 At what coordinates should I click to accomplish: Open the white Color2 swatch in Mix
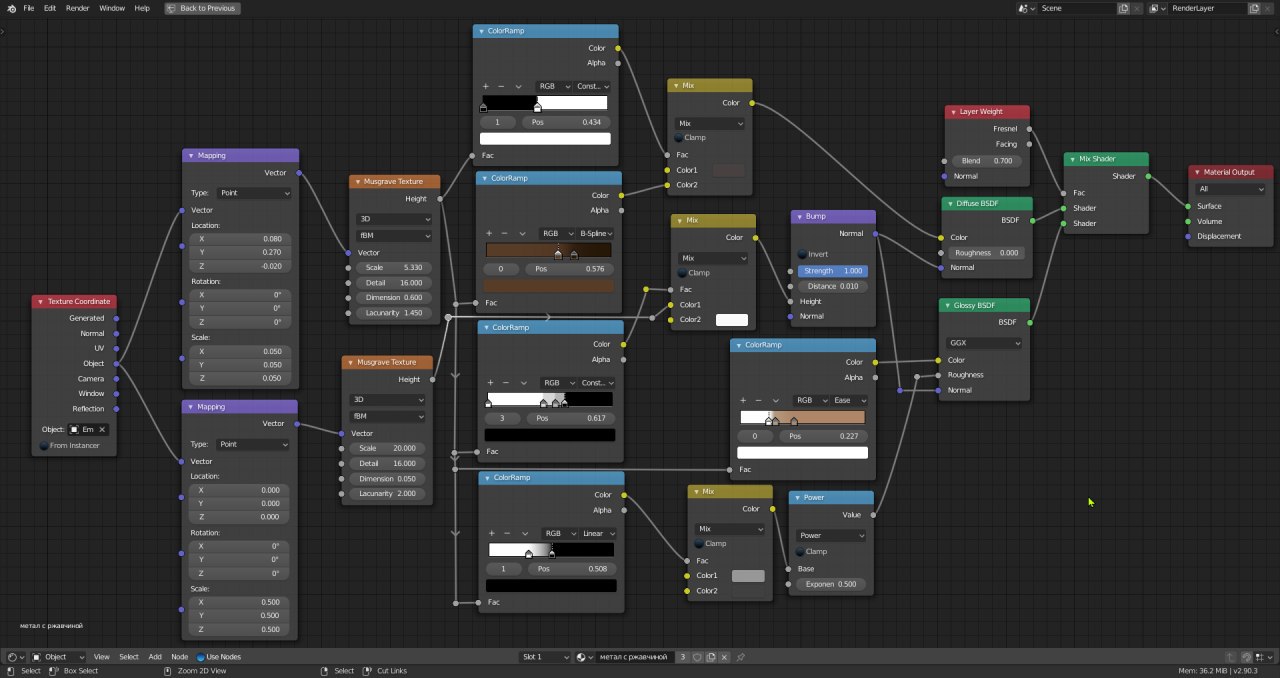coord(732,320)
